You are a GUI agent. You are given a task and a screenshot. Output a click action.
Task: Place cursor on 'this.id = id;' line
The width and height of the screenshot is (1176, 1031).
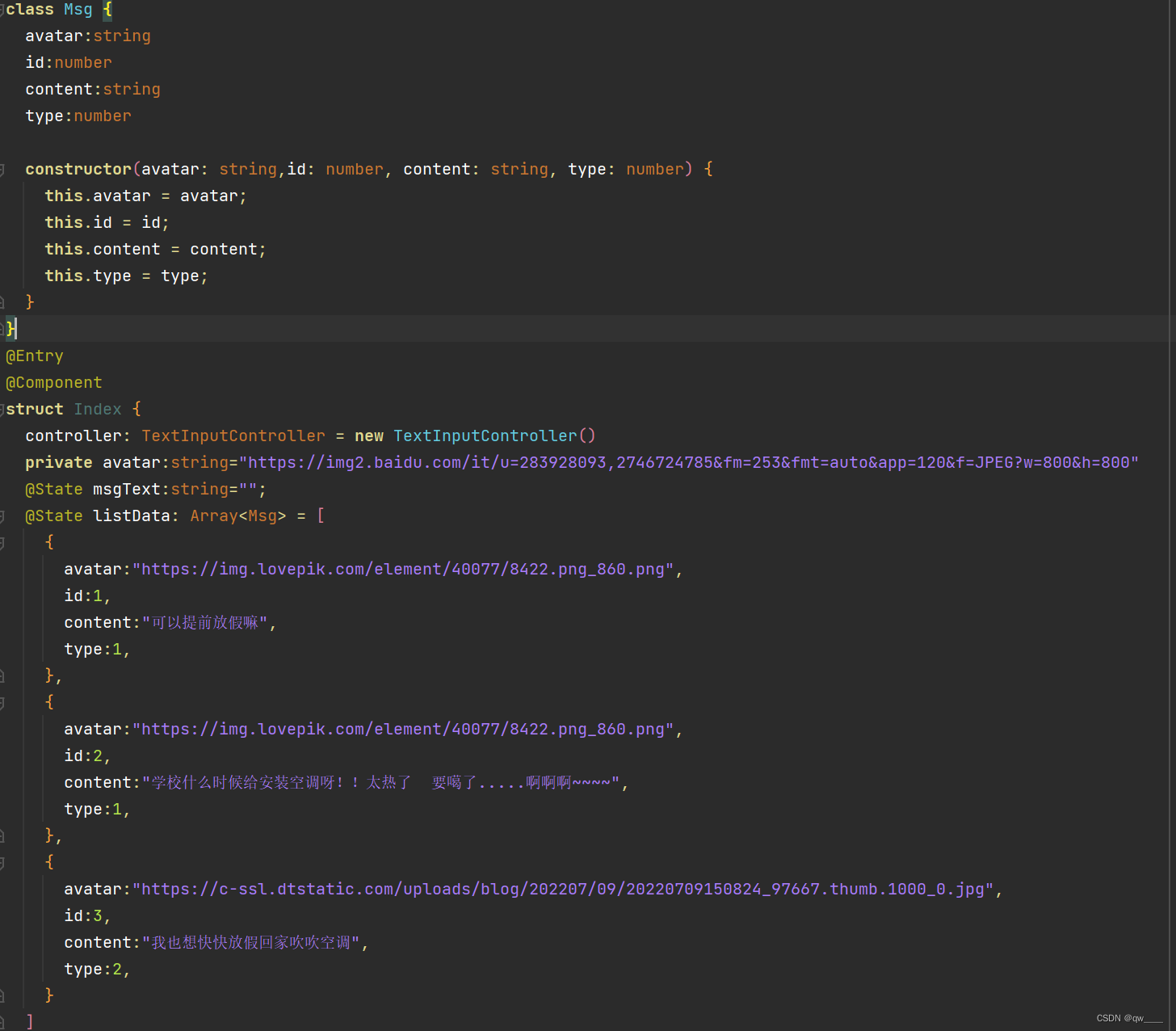coord(107,223)
